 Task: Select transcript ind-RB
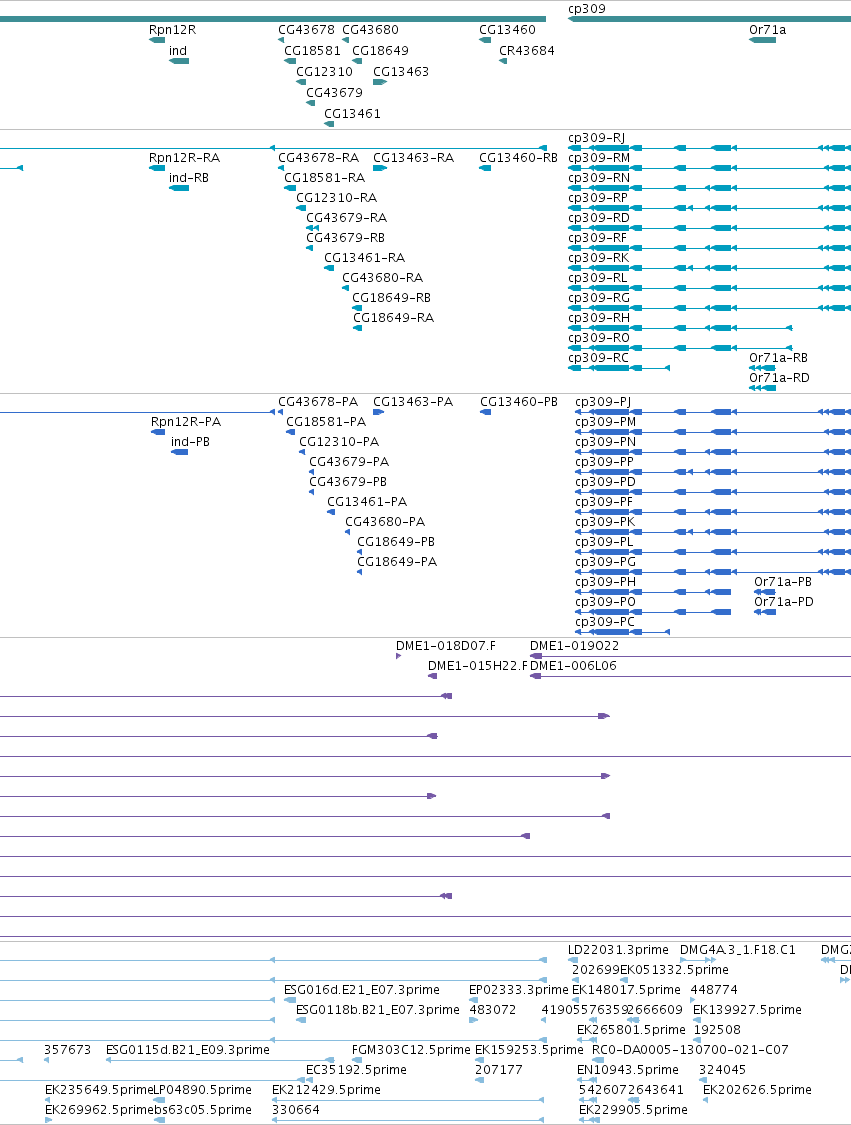point(189,178)
